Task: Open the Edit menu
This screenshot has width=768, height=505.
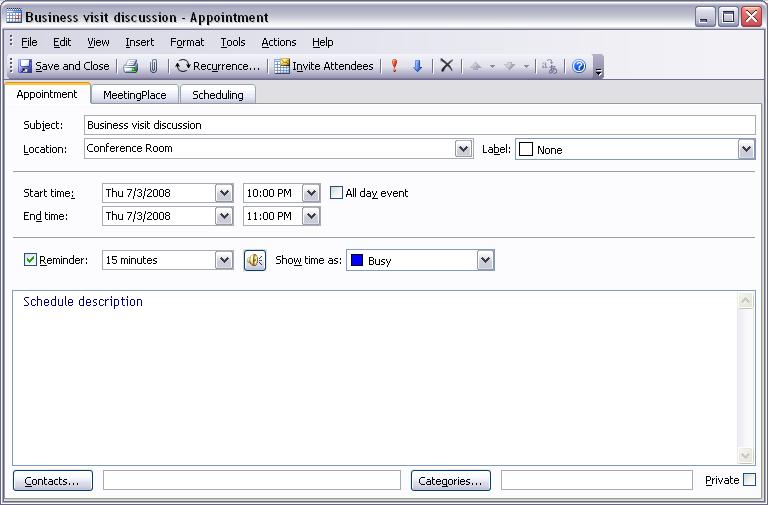Action: [x=62, y=42]
